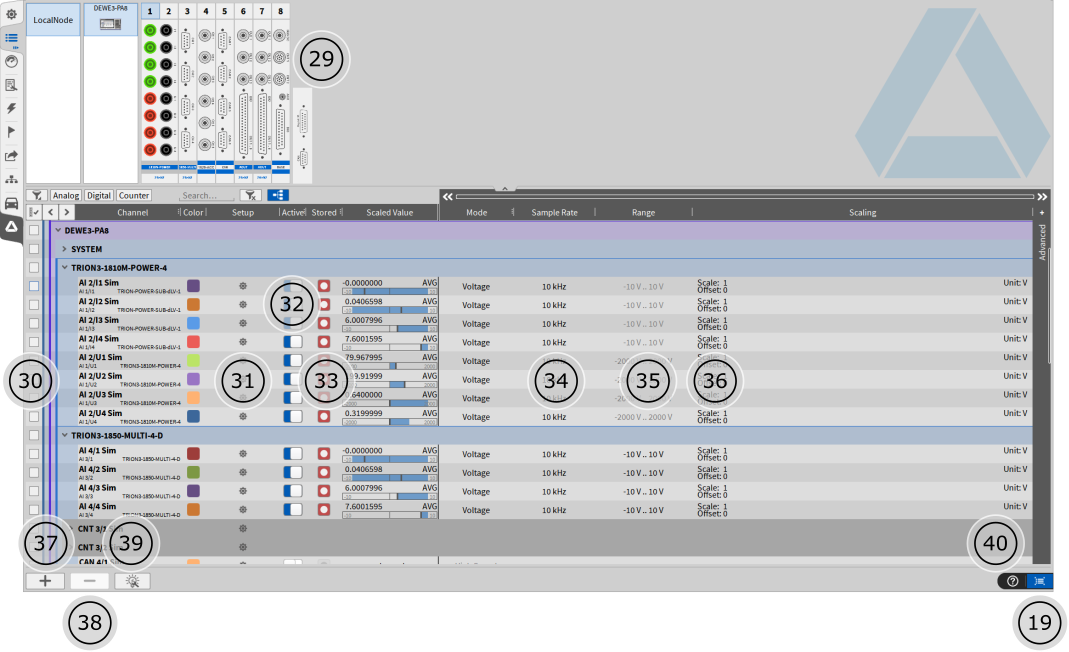Open setup gear for CNT 3/1 Sim

click(243, 529)
